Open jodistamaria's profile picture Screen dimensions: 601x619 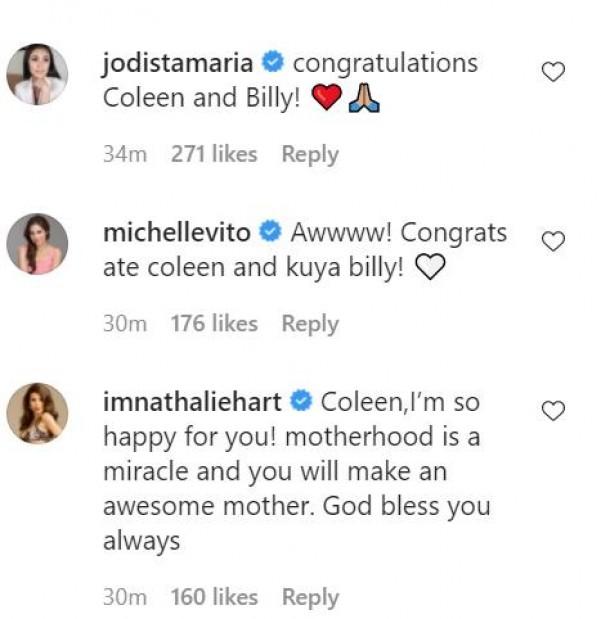[38, 74]
